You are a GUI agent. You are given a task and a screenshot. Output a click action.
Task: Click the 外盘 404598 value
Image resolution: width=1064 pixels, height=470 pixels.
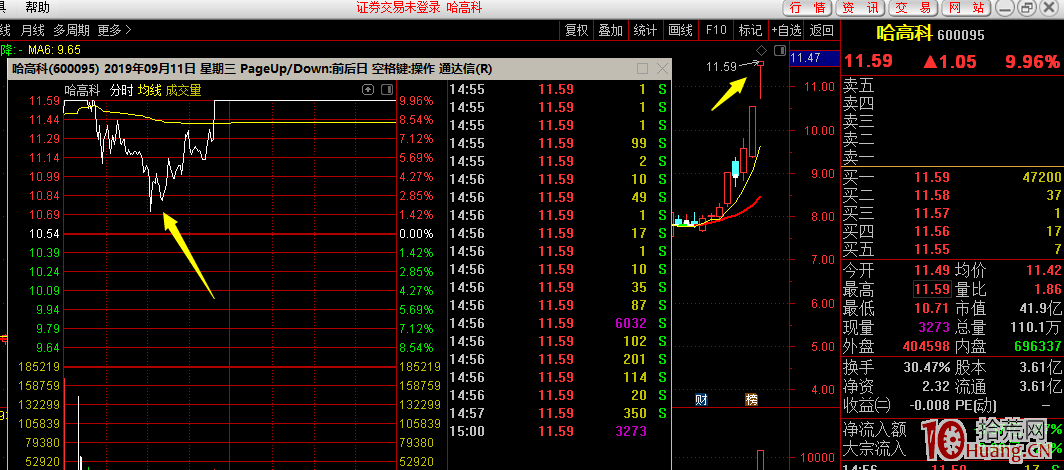point(927,347)
